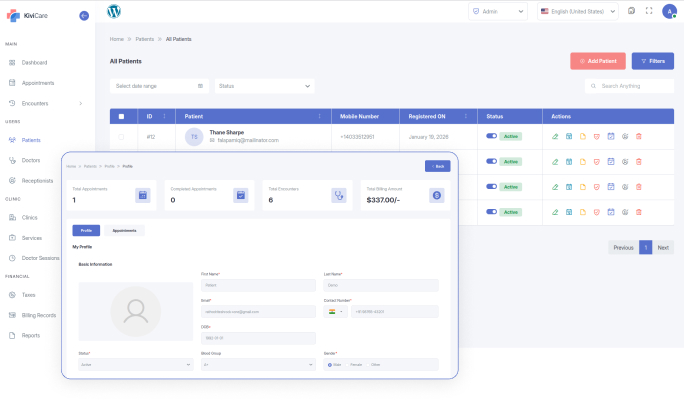
Task: Click the Search Anything field
Action: point(629,86)
